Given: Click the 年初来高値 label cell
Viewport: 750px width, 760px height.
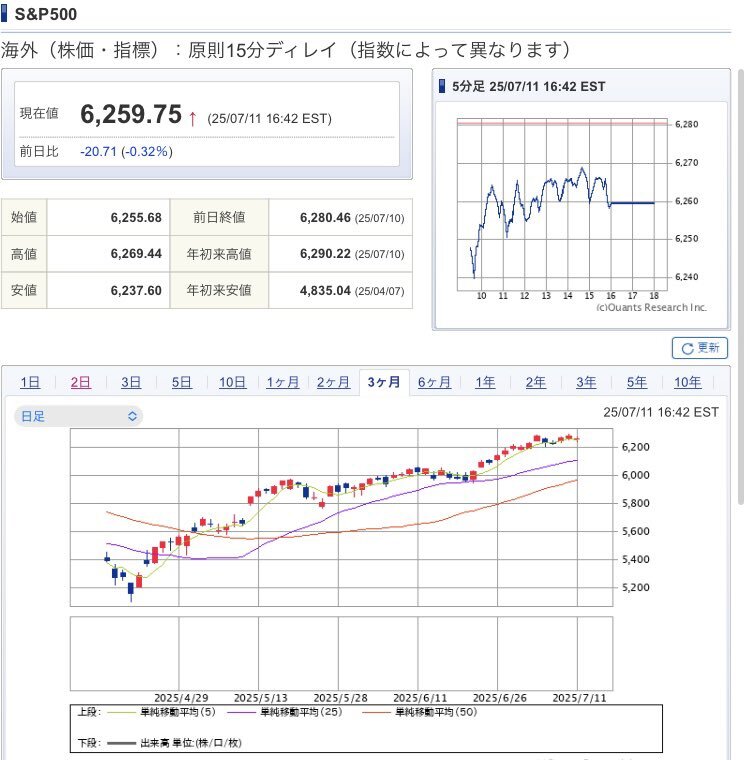Looking at the screenshot, I should (x=219, y=254).
